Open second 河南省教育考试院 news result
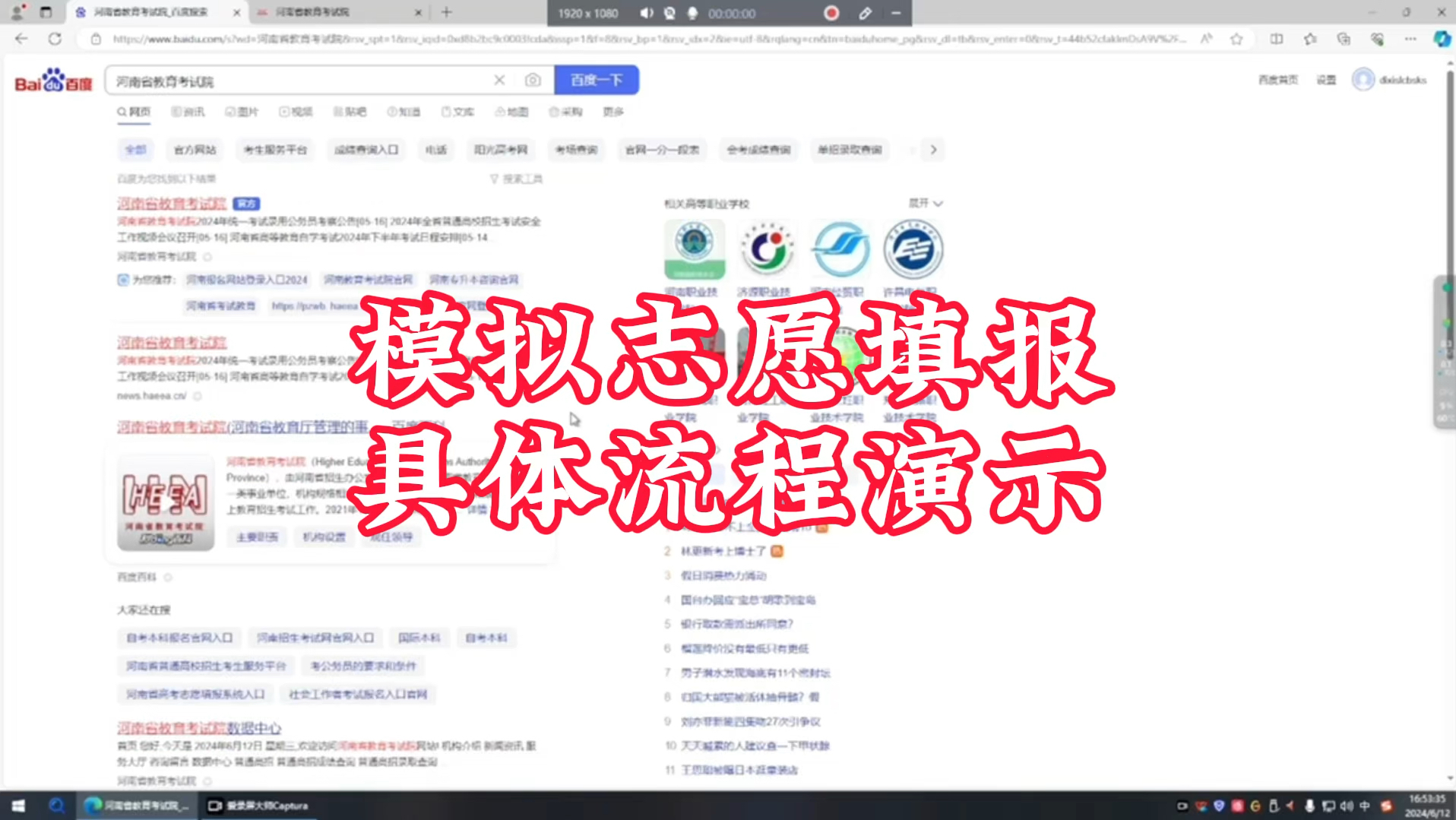This screenshot has height=820, width=1456. point(172,343)
